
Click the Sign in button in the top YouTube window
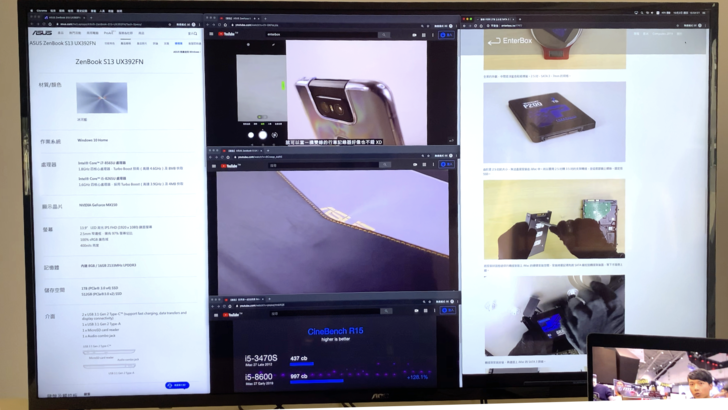pyautogui.click(x=446, y=35)
